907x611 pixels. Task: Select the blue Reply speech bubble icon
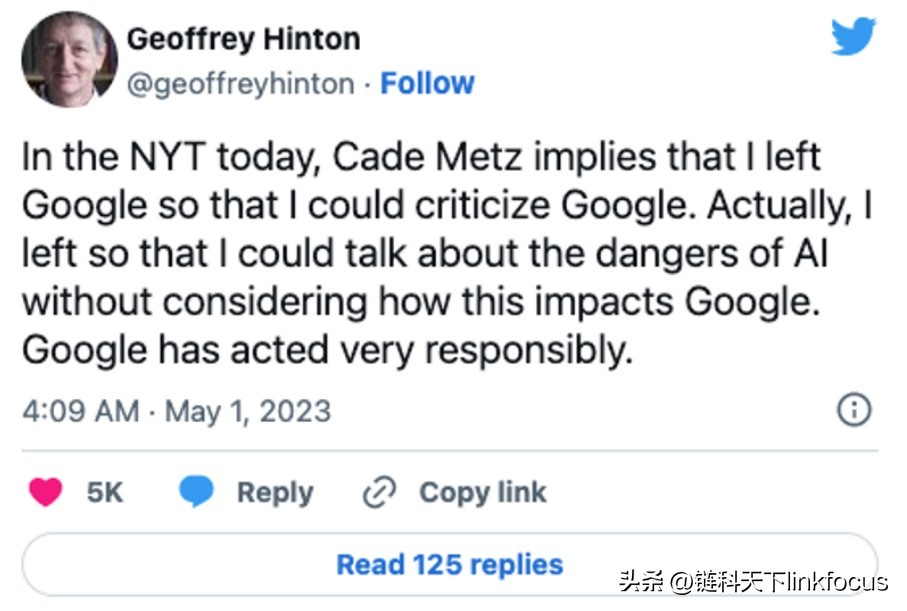196,491
